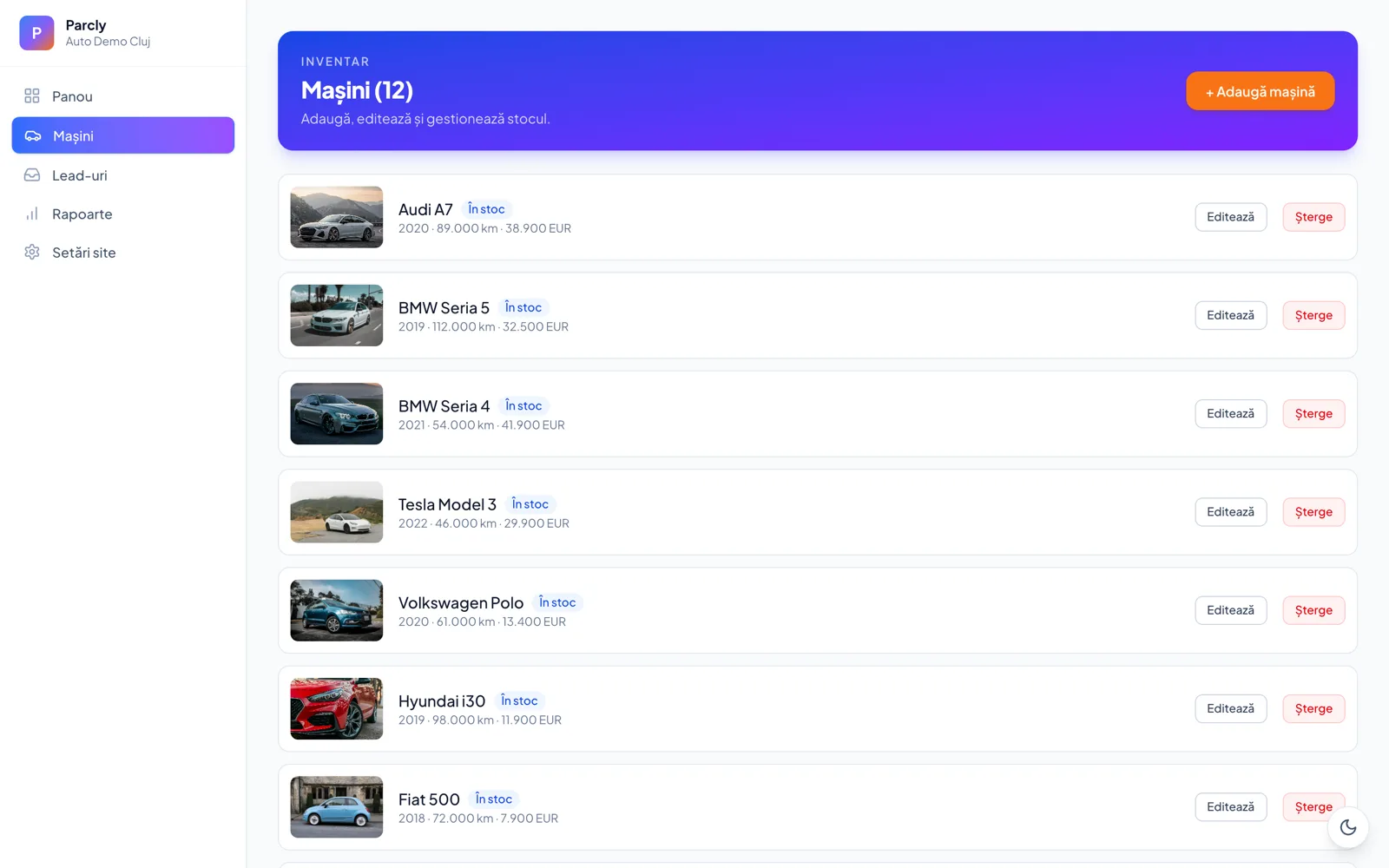Viewport: 1389px width, 868px height.
Task: Click the details 2021 · 54.000 km · 41.900 EUR
Action: click(x=482, y=425)
